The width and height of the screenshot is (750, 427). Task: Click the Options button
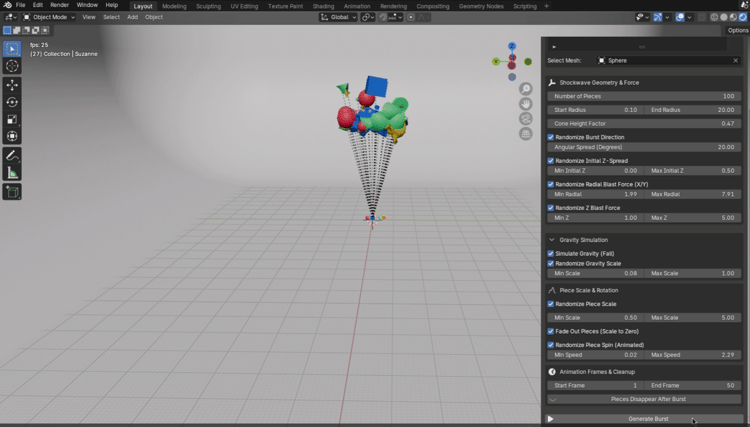pyautogui.click(x=738, y=30)
